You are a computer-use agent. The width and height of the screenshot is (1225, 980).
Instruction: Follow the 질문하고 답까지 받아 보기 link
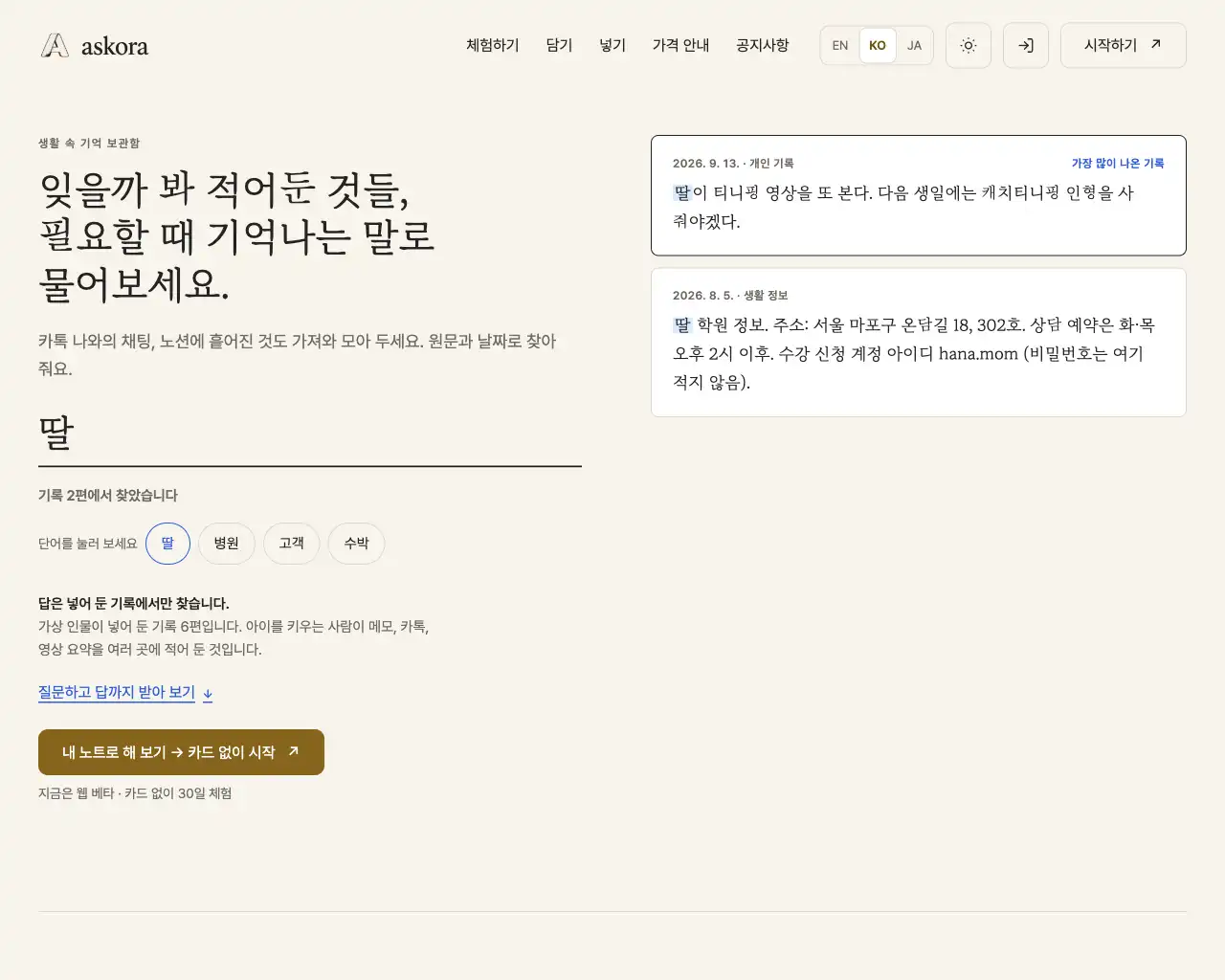[125, 692]
